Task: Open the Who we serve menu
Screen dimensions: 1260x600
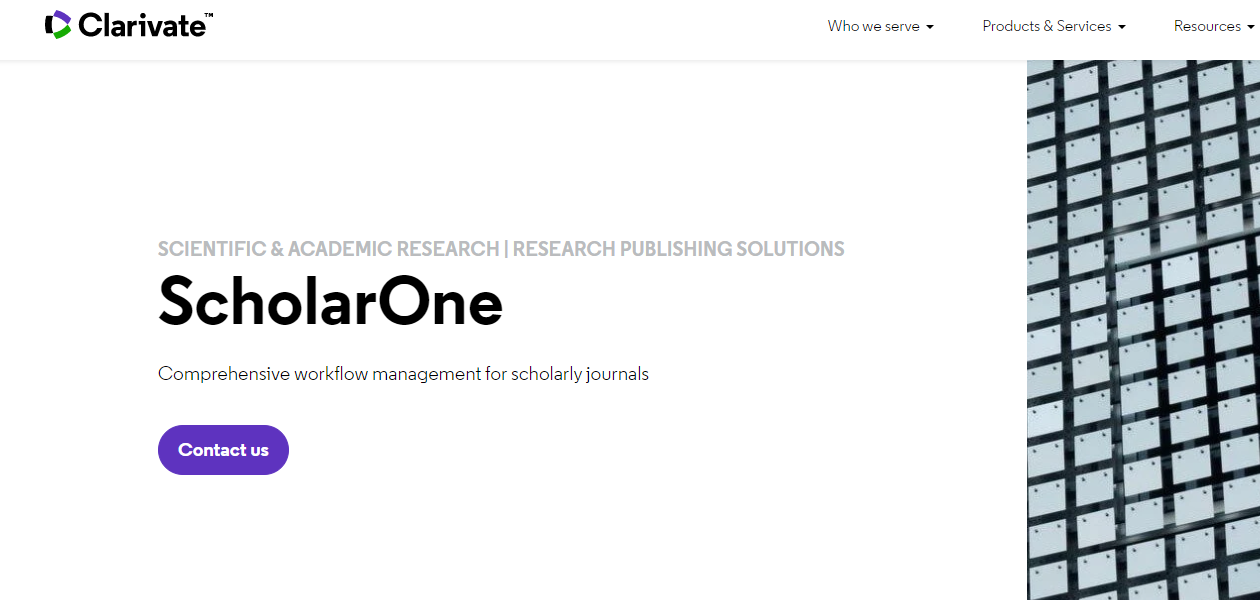Action: [873, 26]
